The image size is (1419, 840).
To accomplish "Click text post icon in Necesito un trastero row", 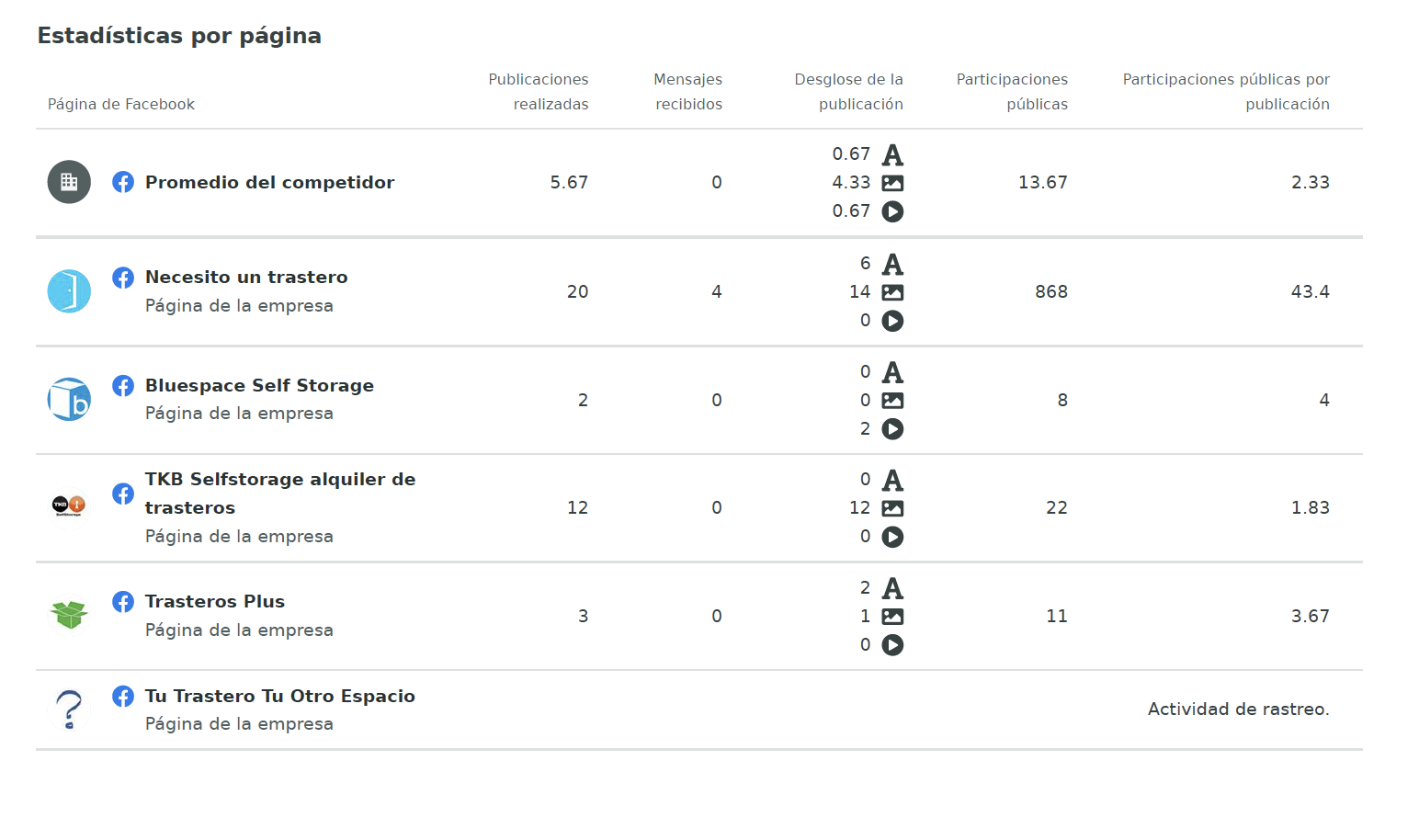I will click(892, 264).
